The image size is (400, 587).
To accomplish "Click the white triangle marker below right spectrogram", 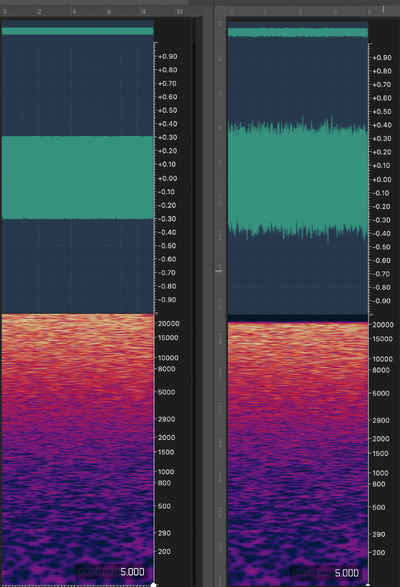I will pyautogui.click(x=367, y=585).
